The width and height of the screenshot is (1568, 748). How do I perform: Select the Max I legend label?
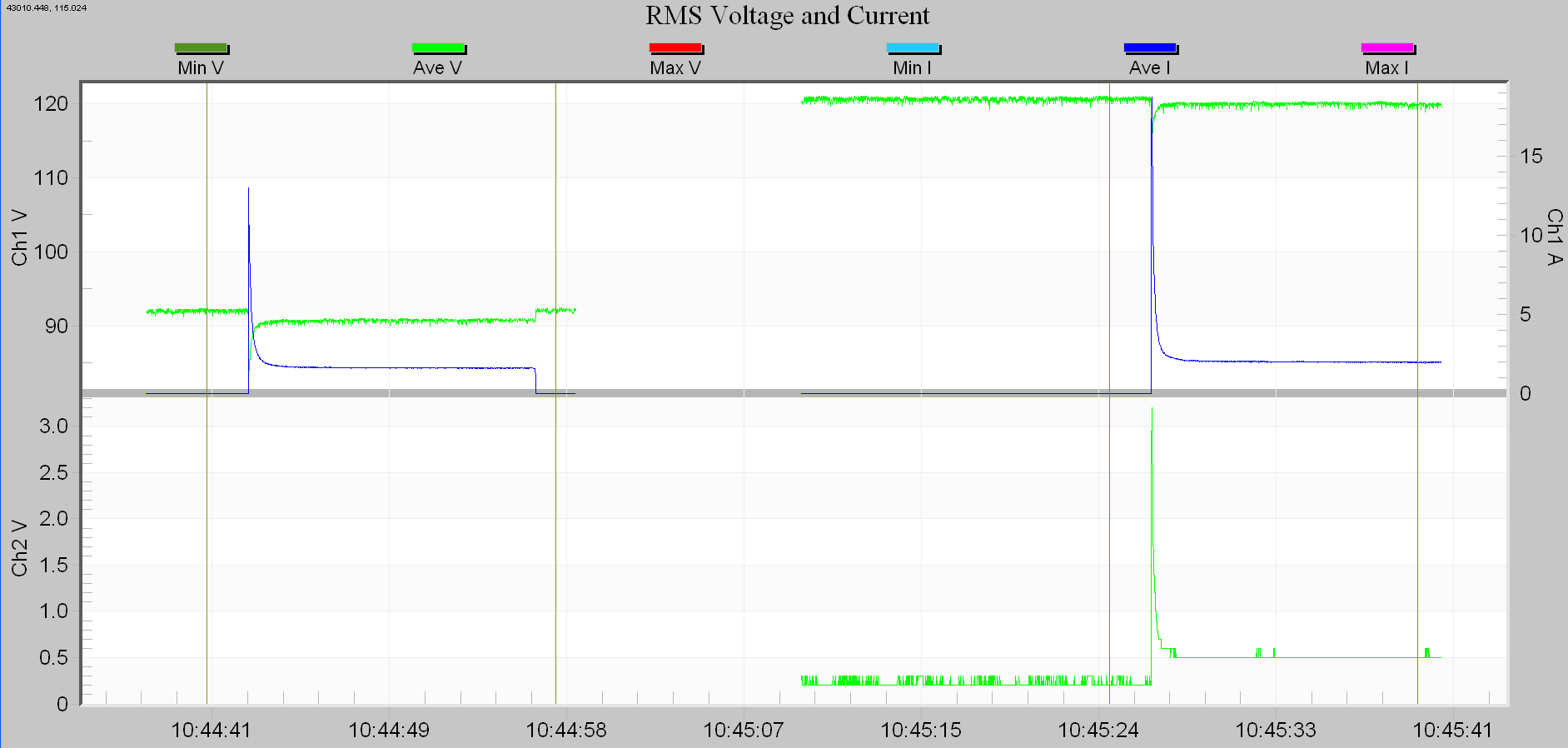tap(1386, 68)
